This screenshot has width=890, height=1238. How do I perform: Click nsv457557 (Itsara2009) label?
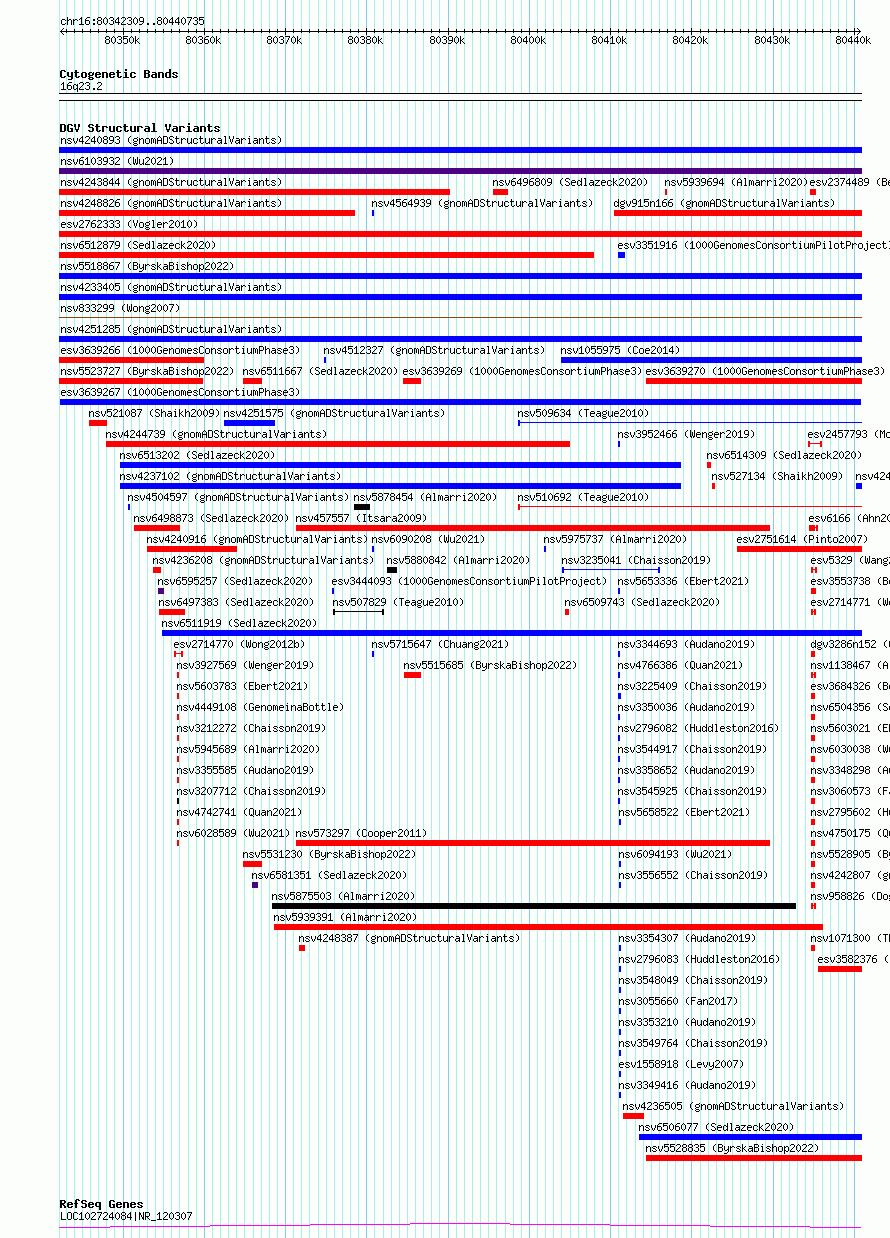tap(361, 518)
